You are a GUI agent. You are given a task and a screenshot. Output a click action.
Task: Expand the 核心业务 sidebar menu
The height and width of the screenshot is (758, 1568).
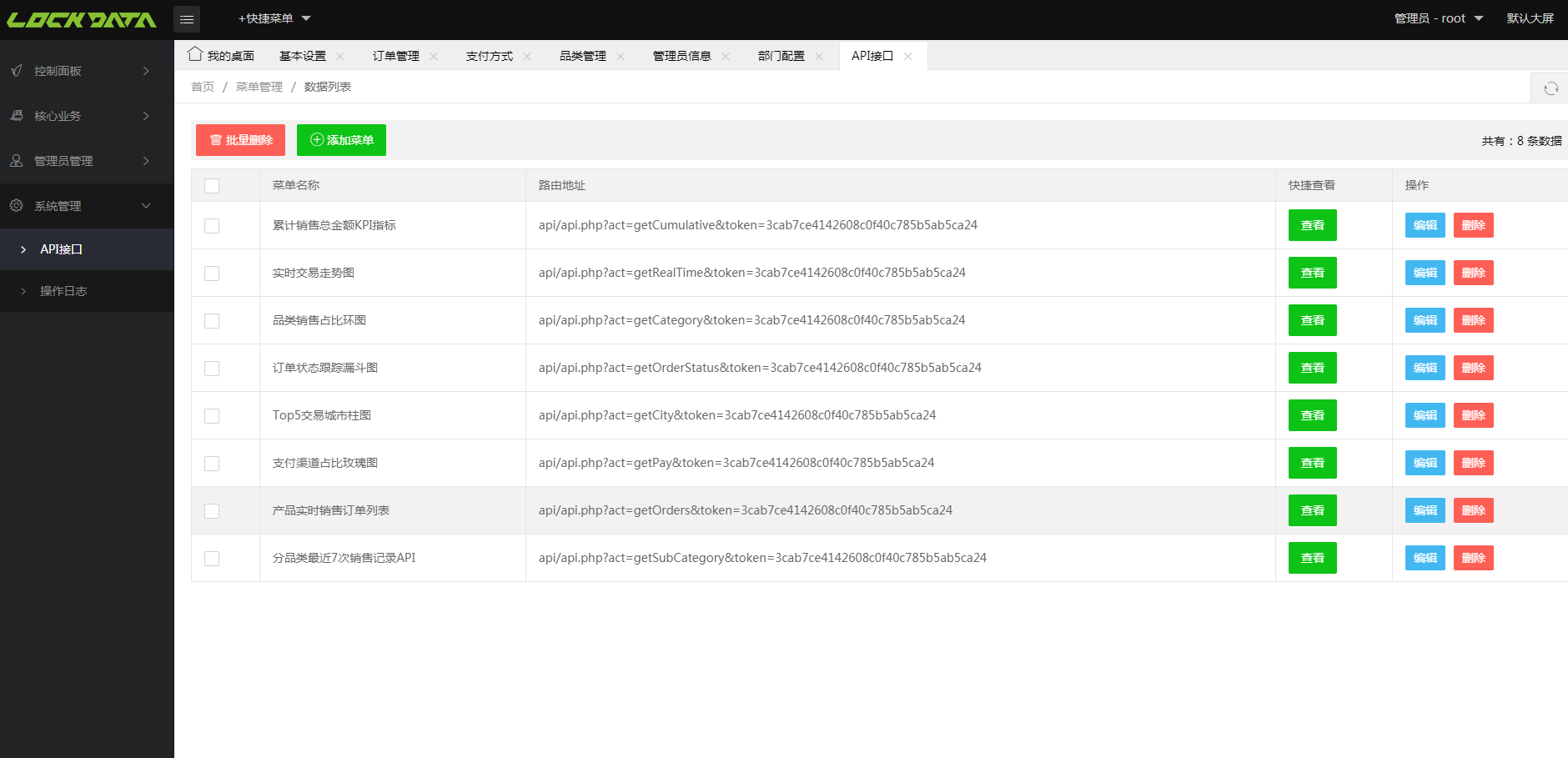87,116
